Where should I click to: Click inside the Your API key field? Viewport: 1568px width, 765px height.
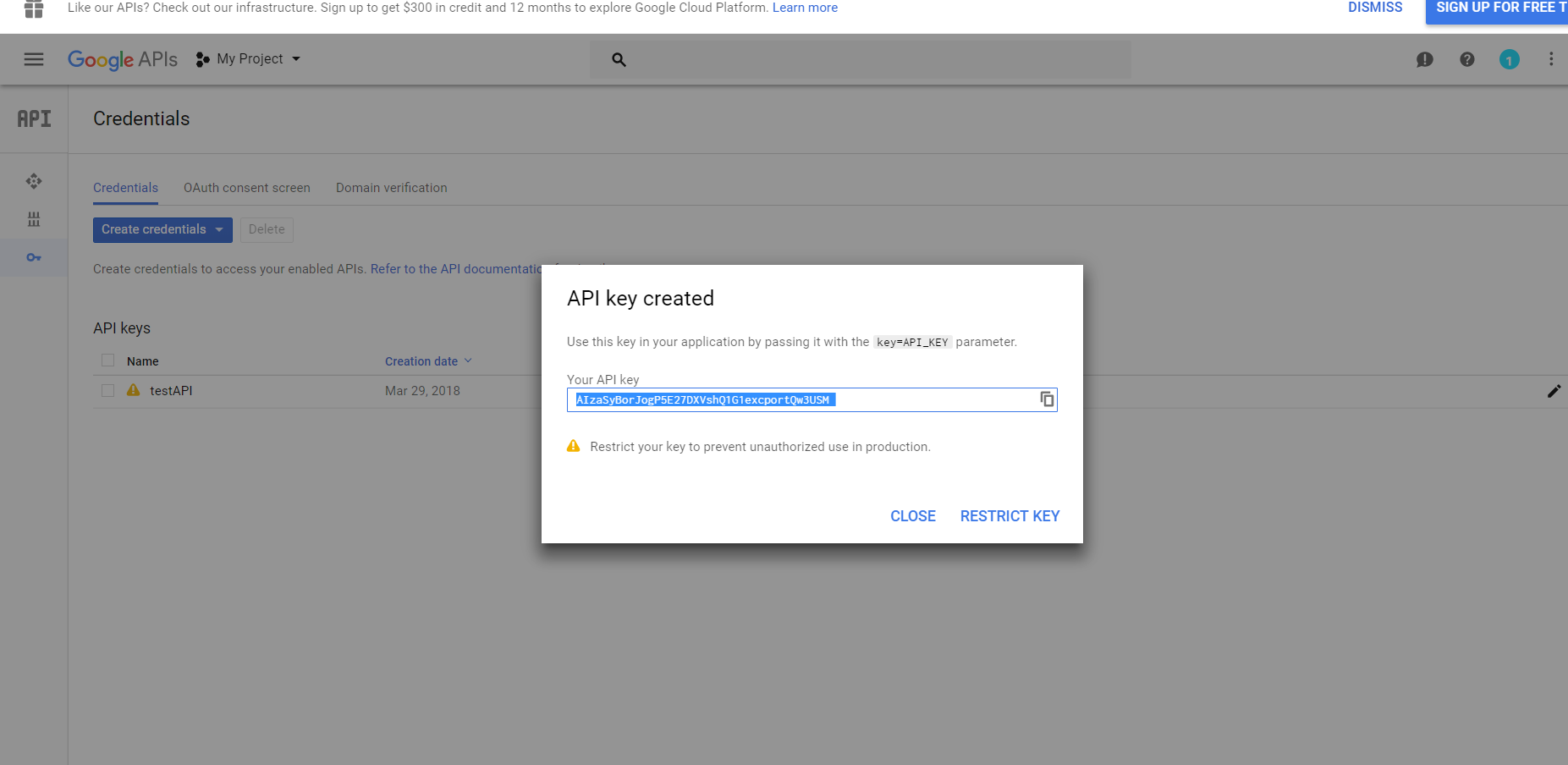931,399
